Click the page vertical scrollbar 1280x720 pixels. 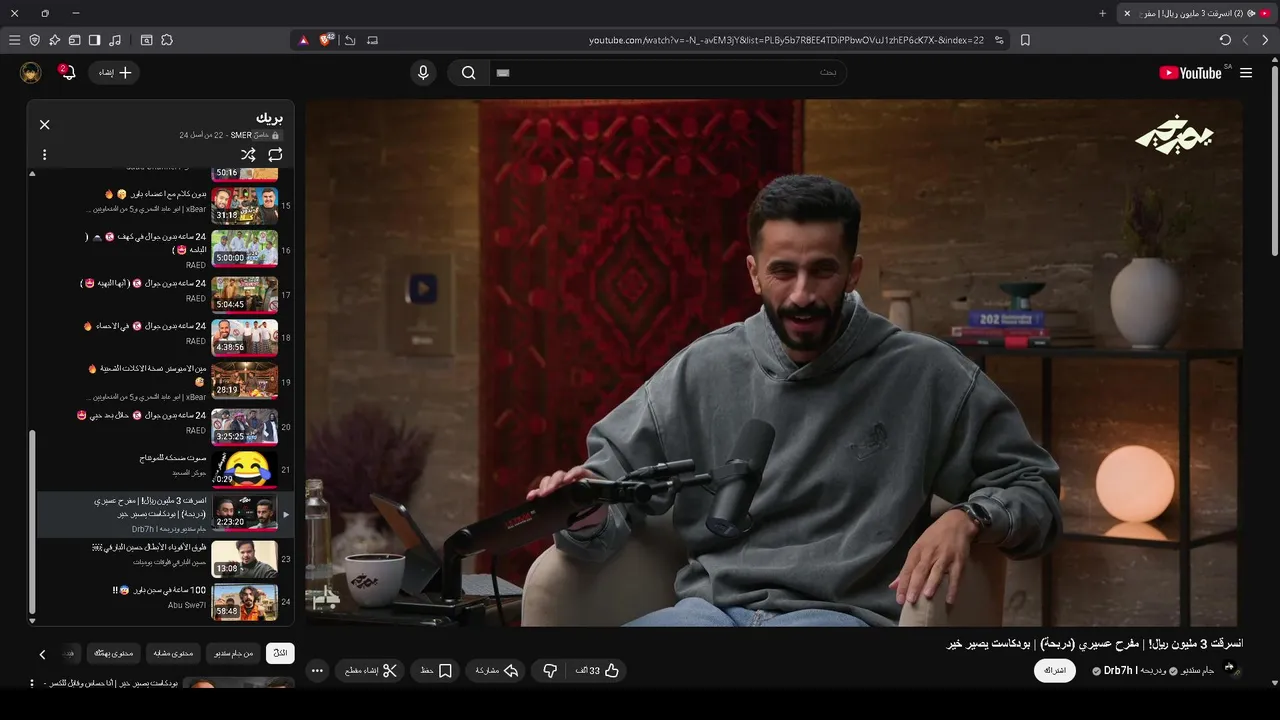[x=1274, y=160]
